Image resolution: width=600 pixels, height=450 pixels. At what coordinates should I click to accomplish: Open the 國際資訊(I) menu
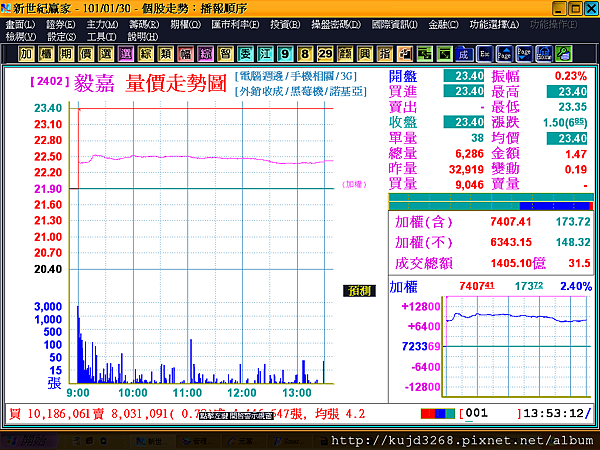(x=395, y=25)
